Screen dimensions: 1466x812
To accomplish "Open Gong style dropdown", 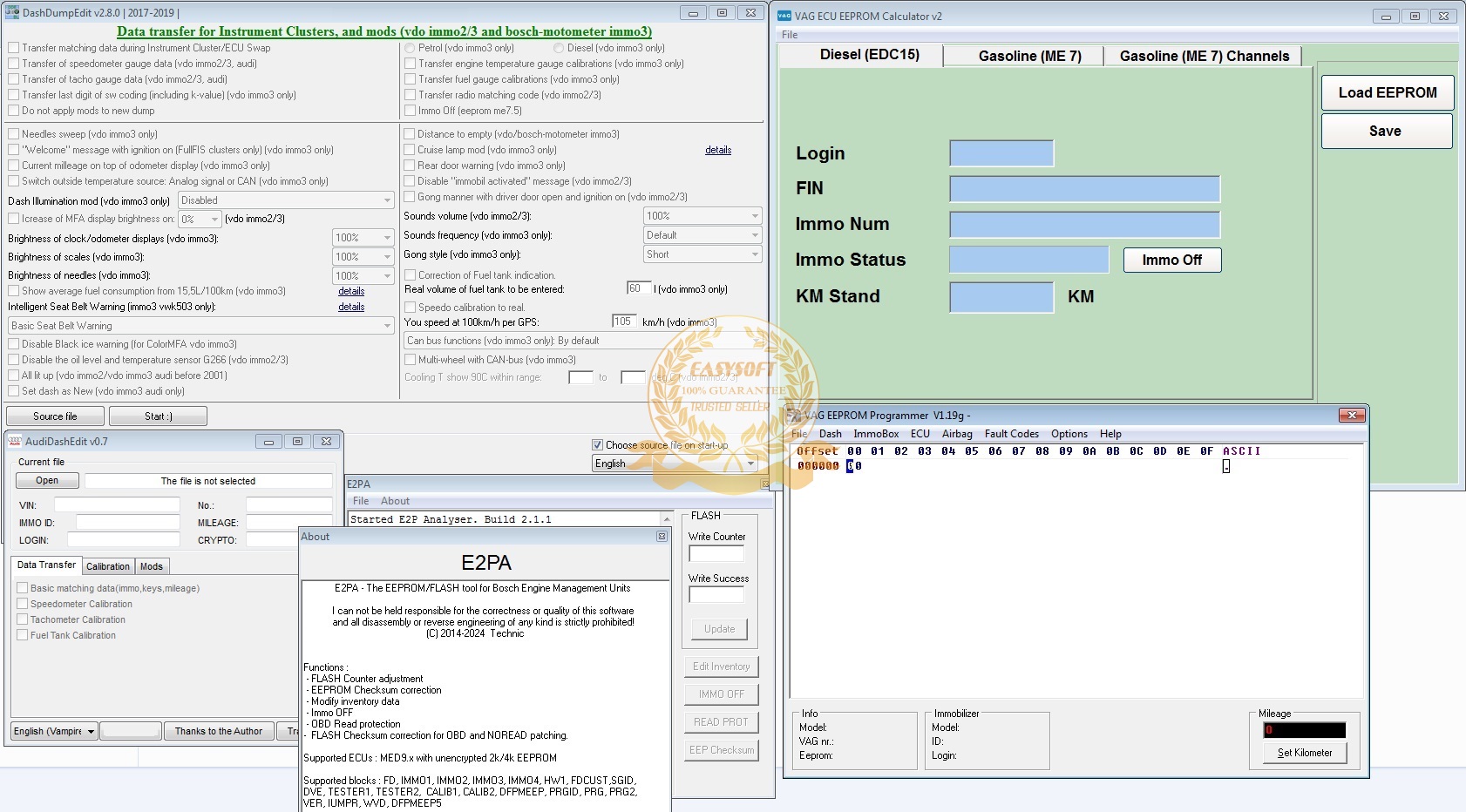I will (702, 254).
